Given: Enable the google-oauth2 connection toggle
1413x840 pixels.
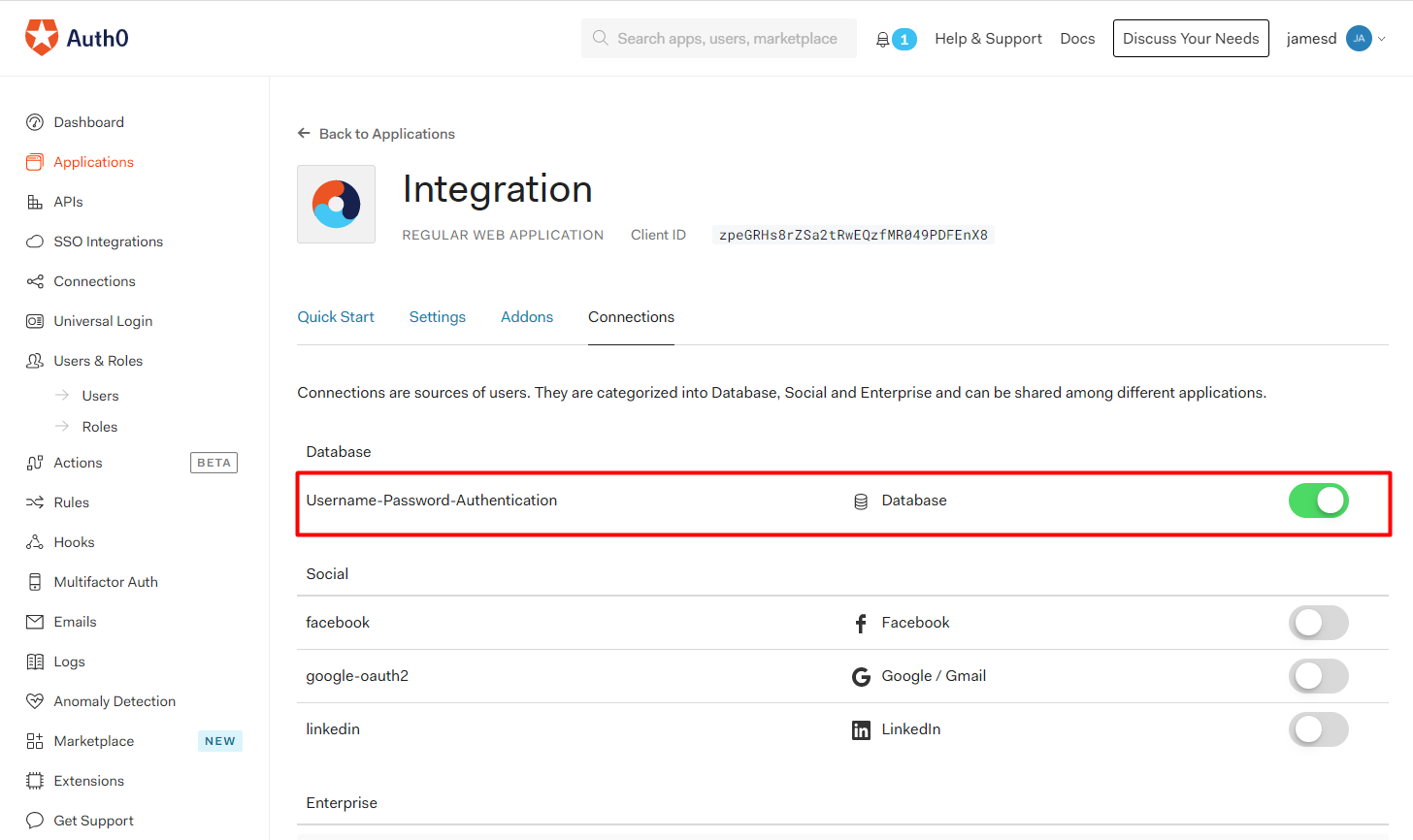Looking at the screenshot, I should point(1318,676).
